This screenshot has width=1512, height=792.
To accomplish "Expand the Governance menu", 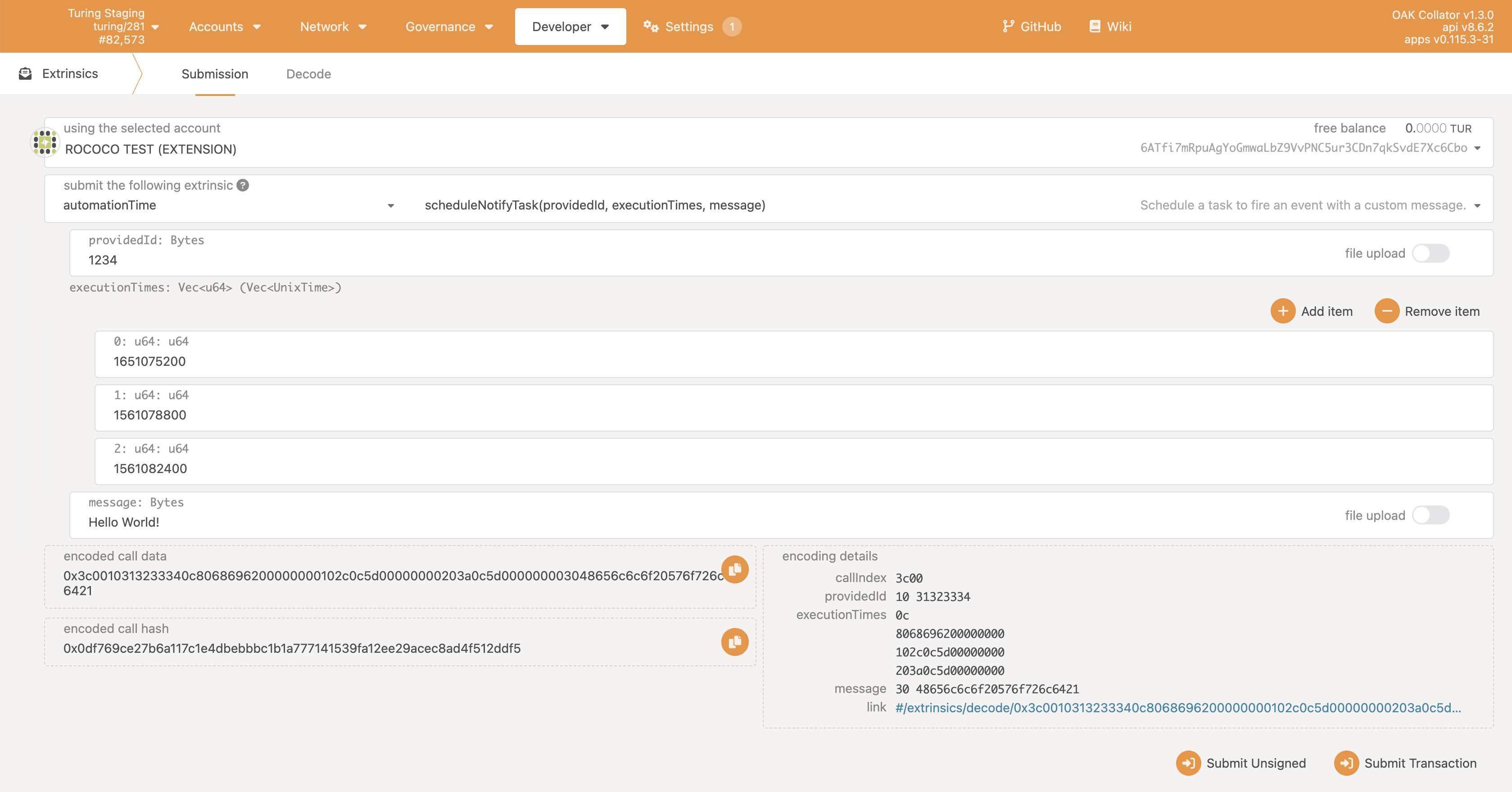I will pos(449,27).
